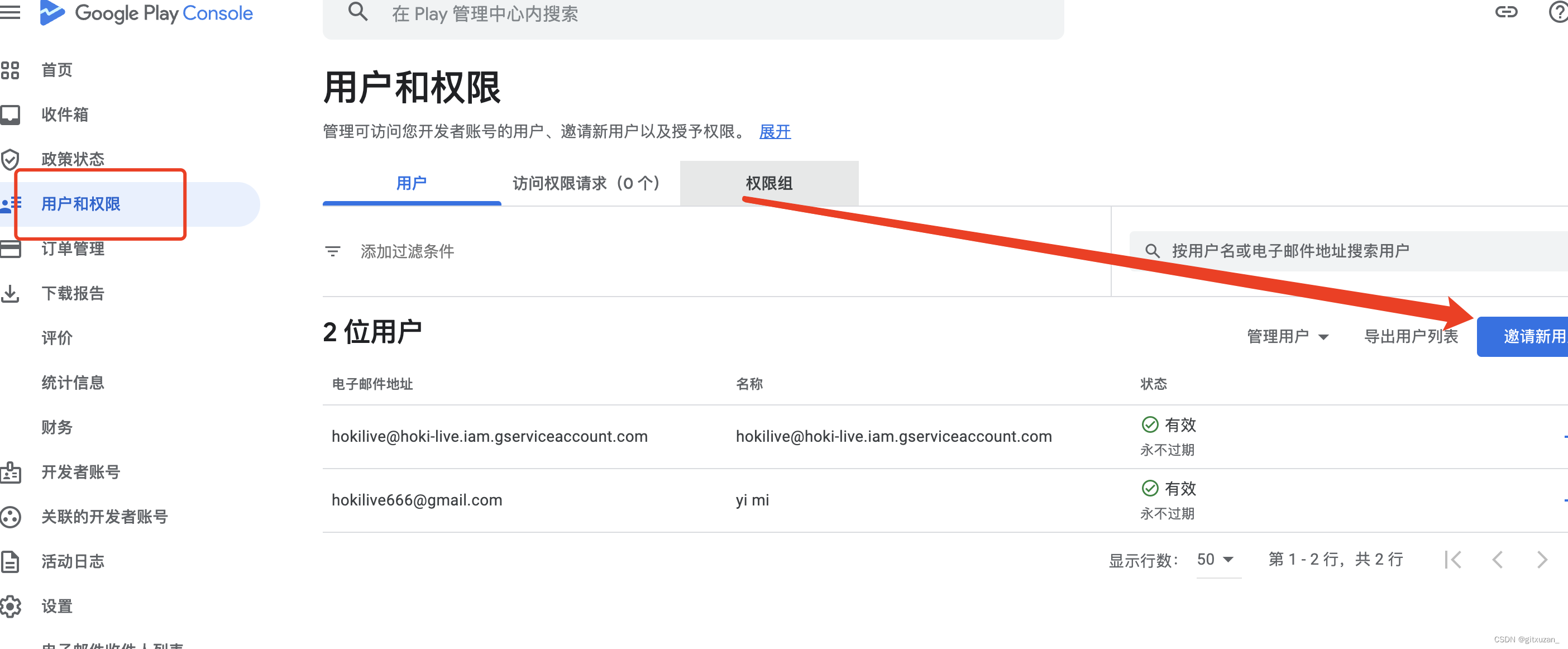Go to previous page of results
1568x649 pixels.
click(1498, 560)
